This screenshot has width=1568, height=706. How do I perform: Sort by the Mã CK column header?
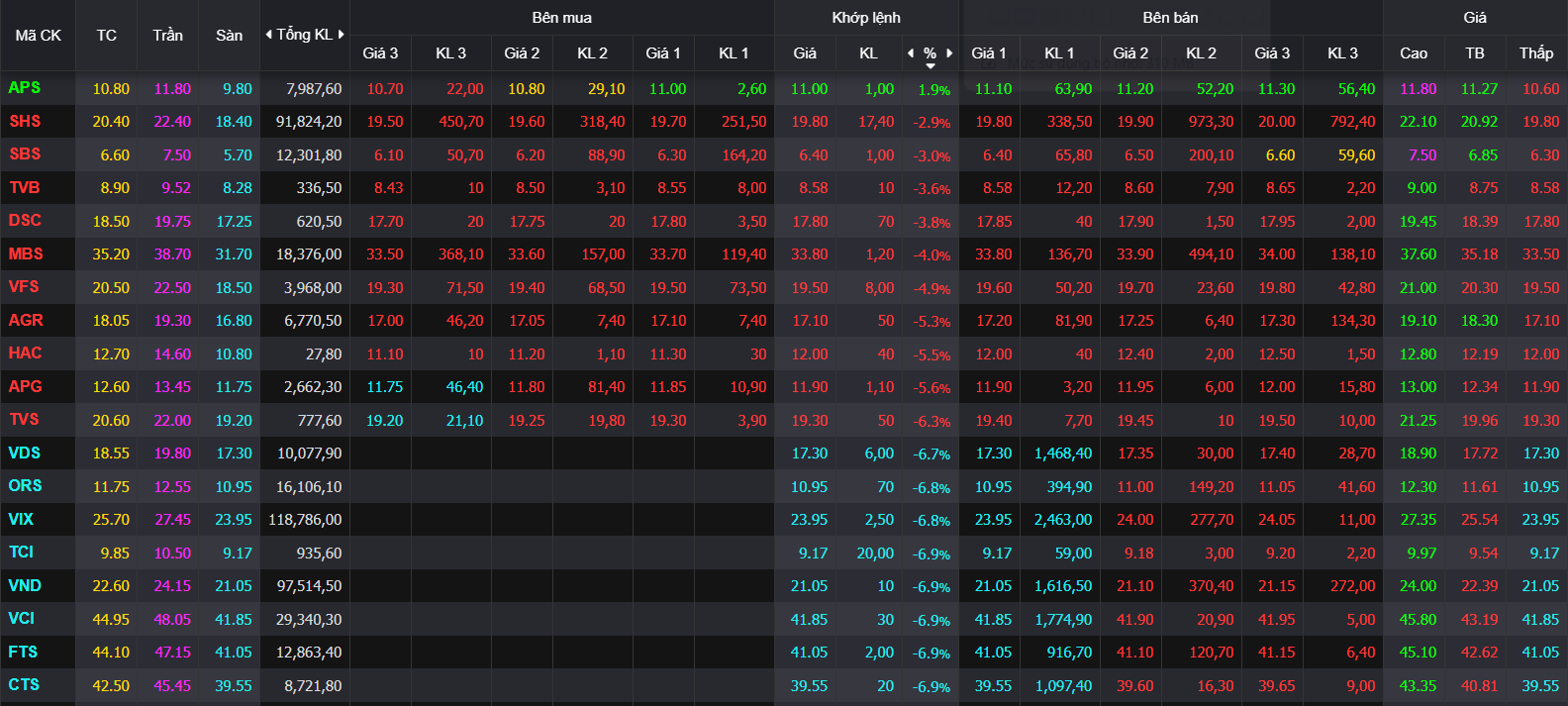pyautogui.click(x=38, y=36)
